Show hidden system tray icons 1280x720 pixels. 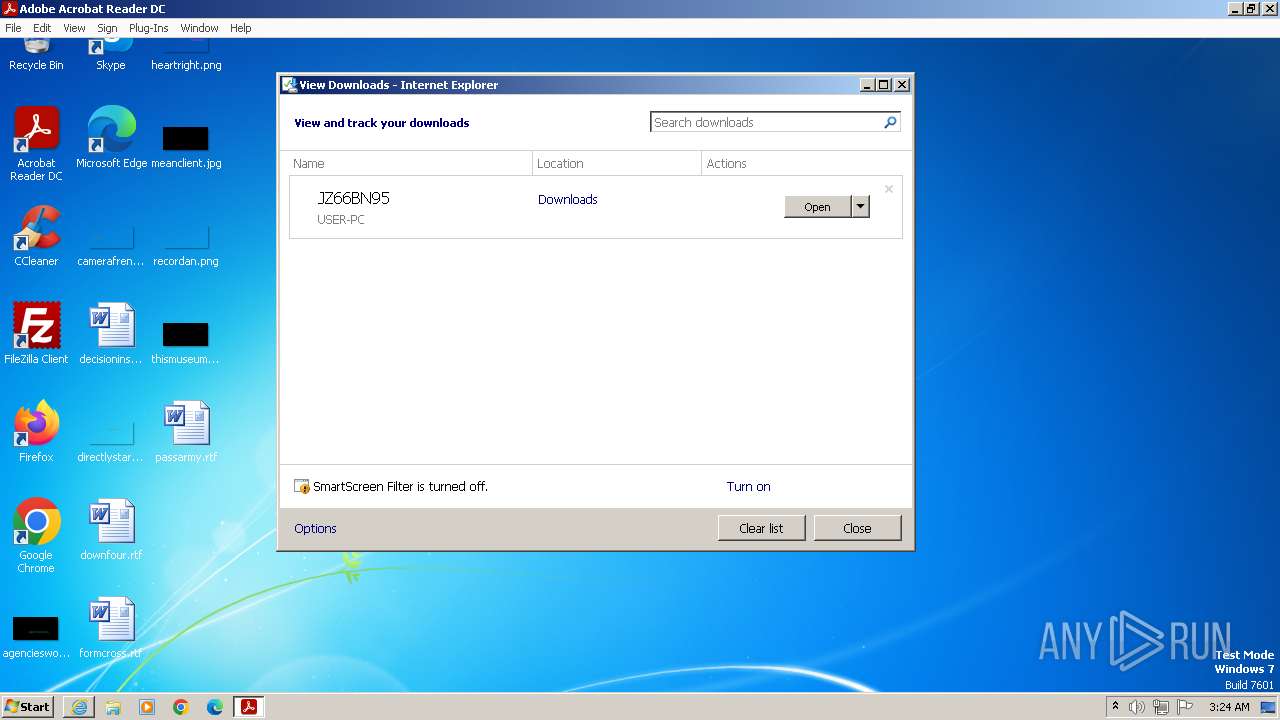pyautogui.click(x=1115, y=706)
